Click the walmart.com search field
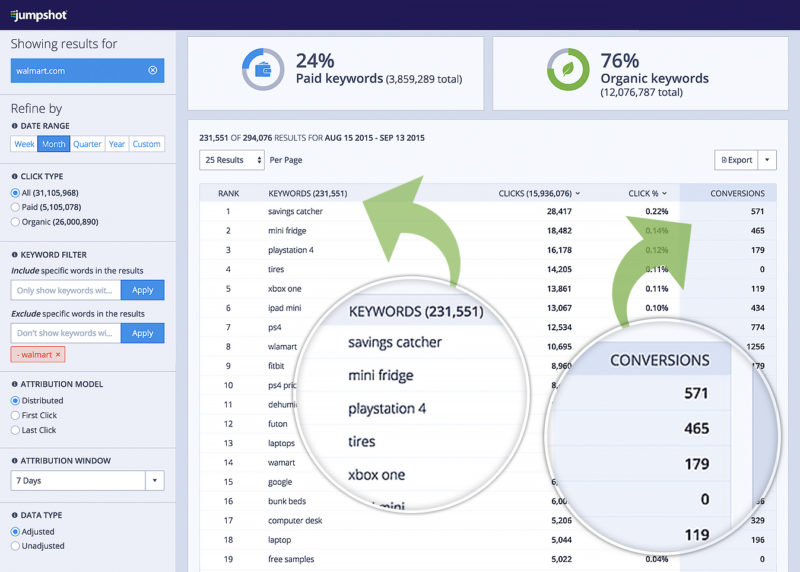Screen dimensions: 800x572 [87, 70]
